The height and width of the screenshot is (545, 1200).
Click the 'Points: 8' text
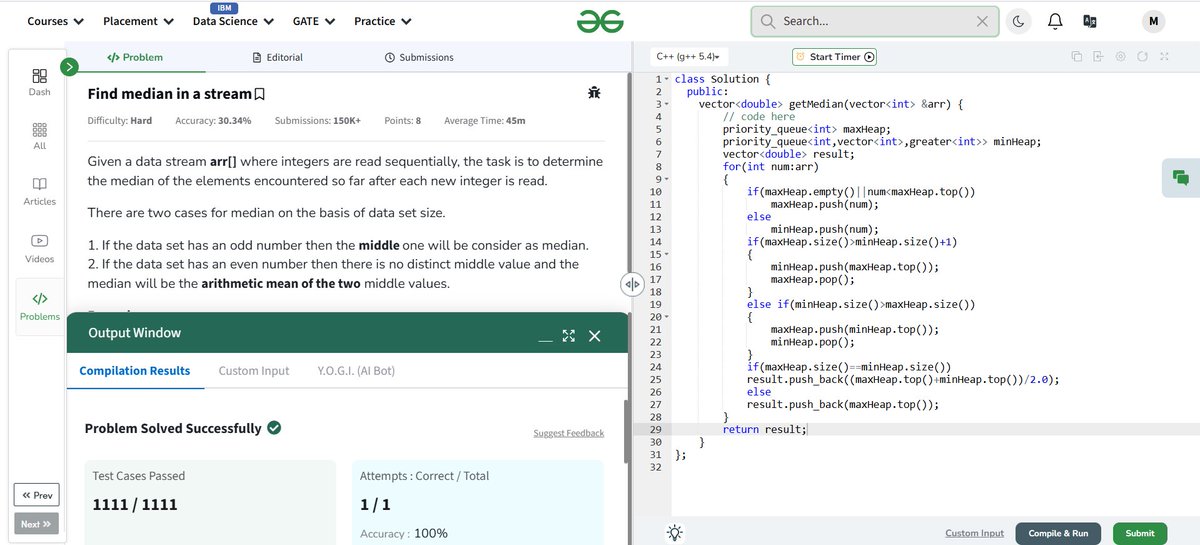(402, 121)
